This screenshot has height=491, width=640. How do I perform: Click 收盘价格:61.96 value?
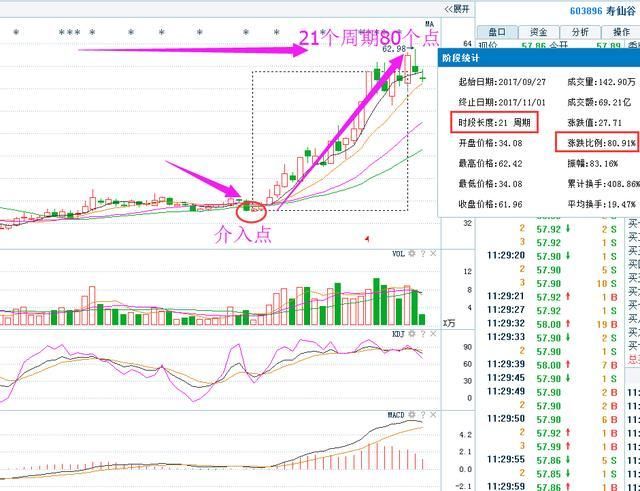pyautogui.click(x=490, y=204)
